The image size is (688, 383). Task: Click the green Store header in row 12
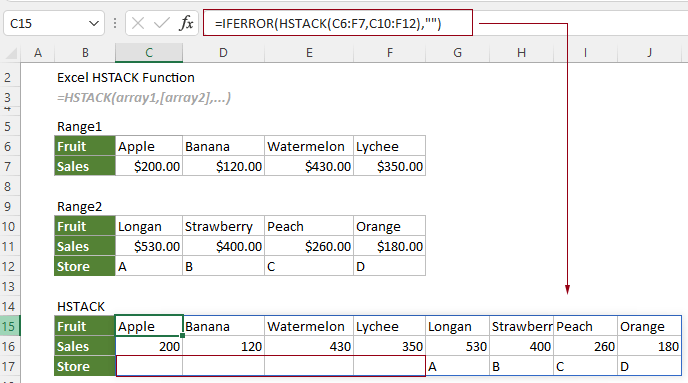coord(85,266)
